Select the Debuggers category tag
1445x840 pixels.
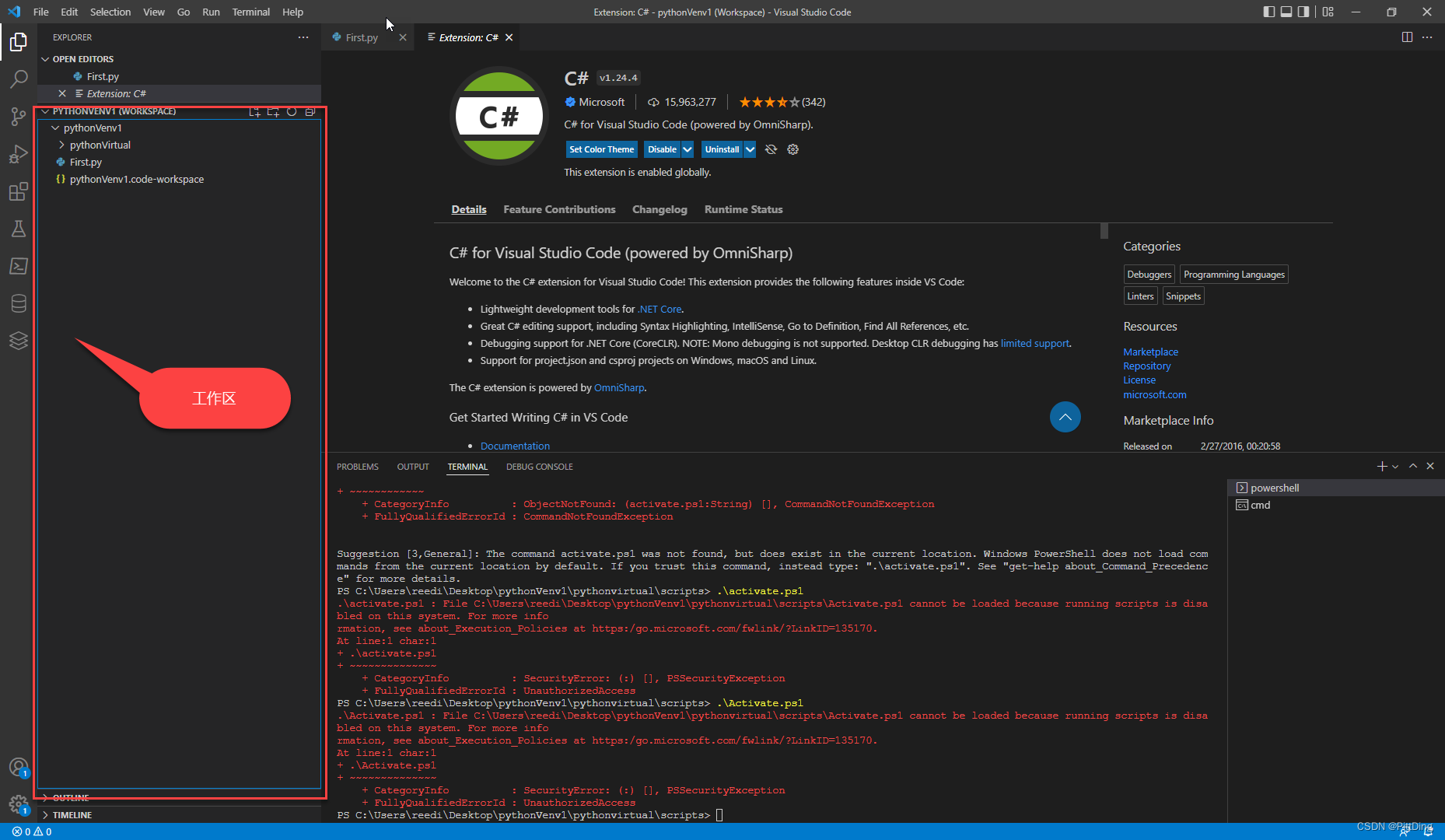click(x=1149, y=275)
